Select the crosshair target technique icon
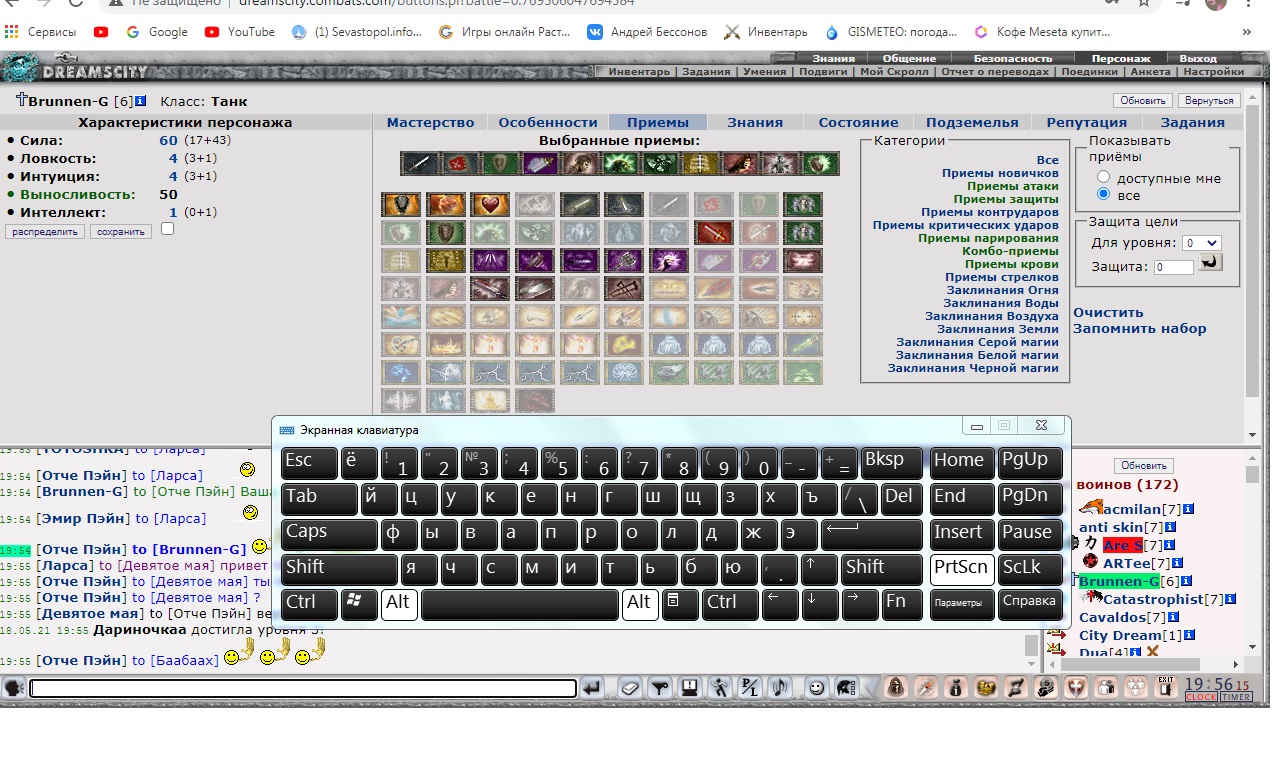Viewport: 1280px width, 760px height. tap(803, 316)
